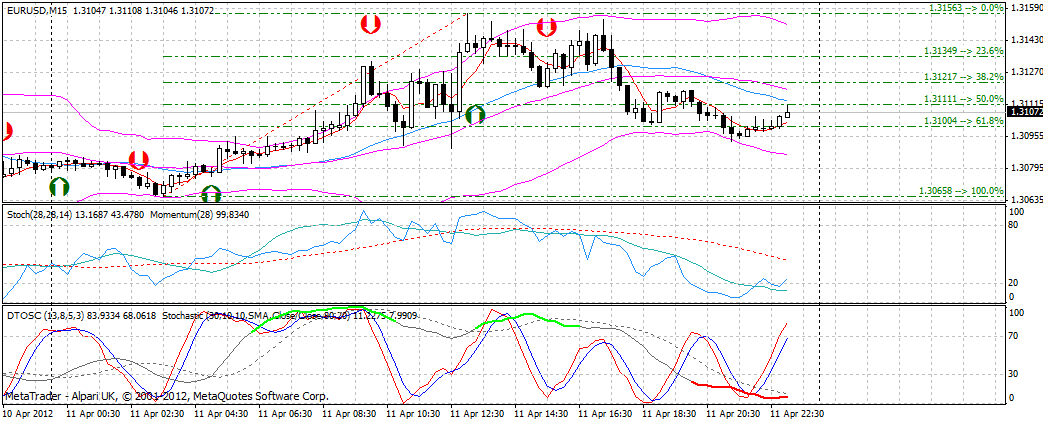Select the Fibonacci label 1.31004 --> 61.8%
This screenshot has height=421, width=1043.
coord(964,120)
